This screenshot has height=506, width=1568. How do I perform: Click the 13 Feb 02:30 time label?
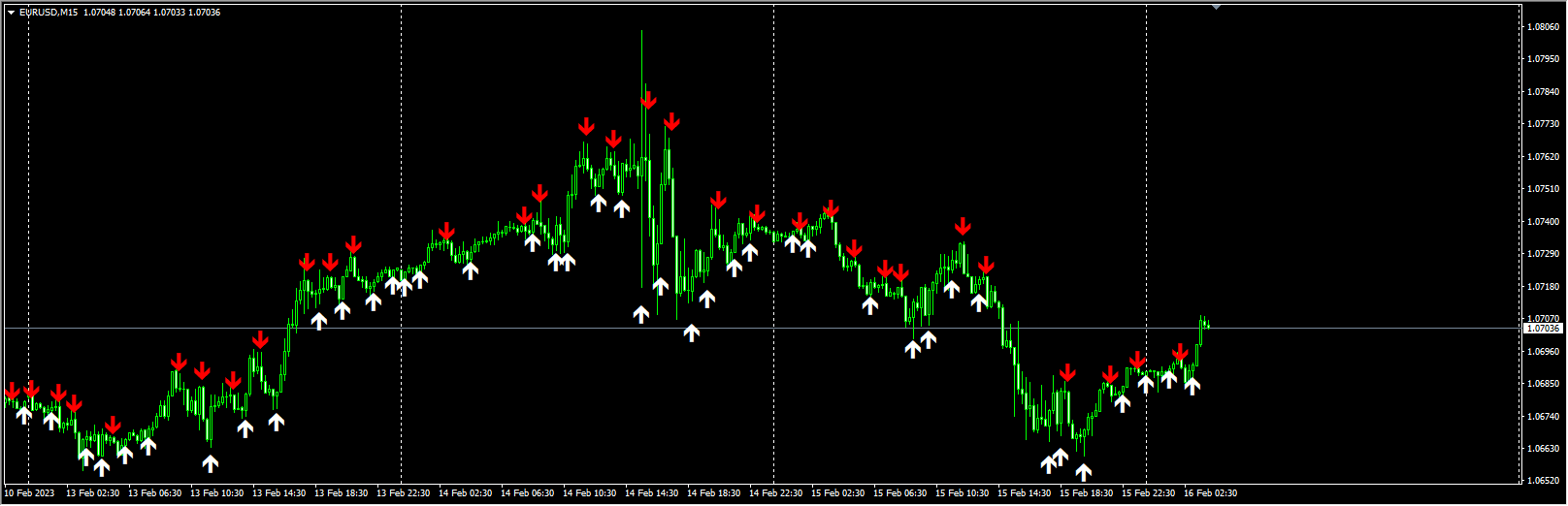93,493
